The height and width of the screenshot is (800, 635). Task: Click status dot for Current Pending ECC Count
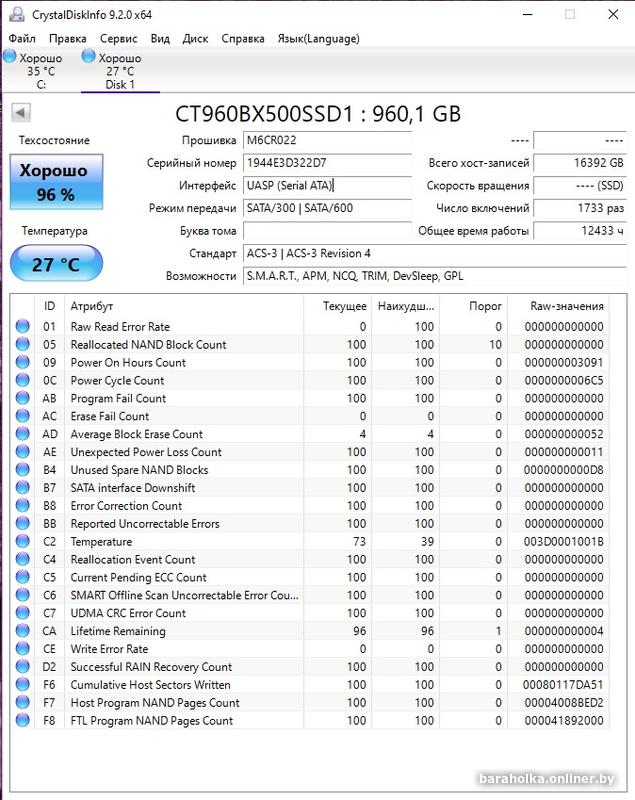[x=22, y=577]
